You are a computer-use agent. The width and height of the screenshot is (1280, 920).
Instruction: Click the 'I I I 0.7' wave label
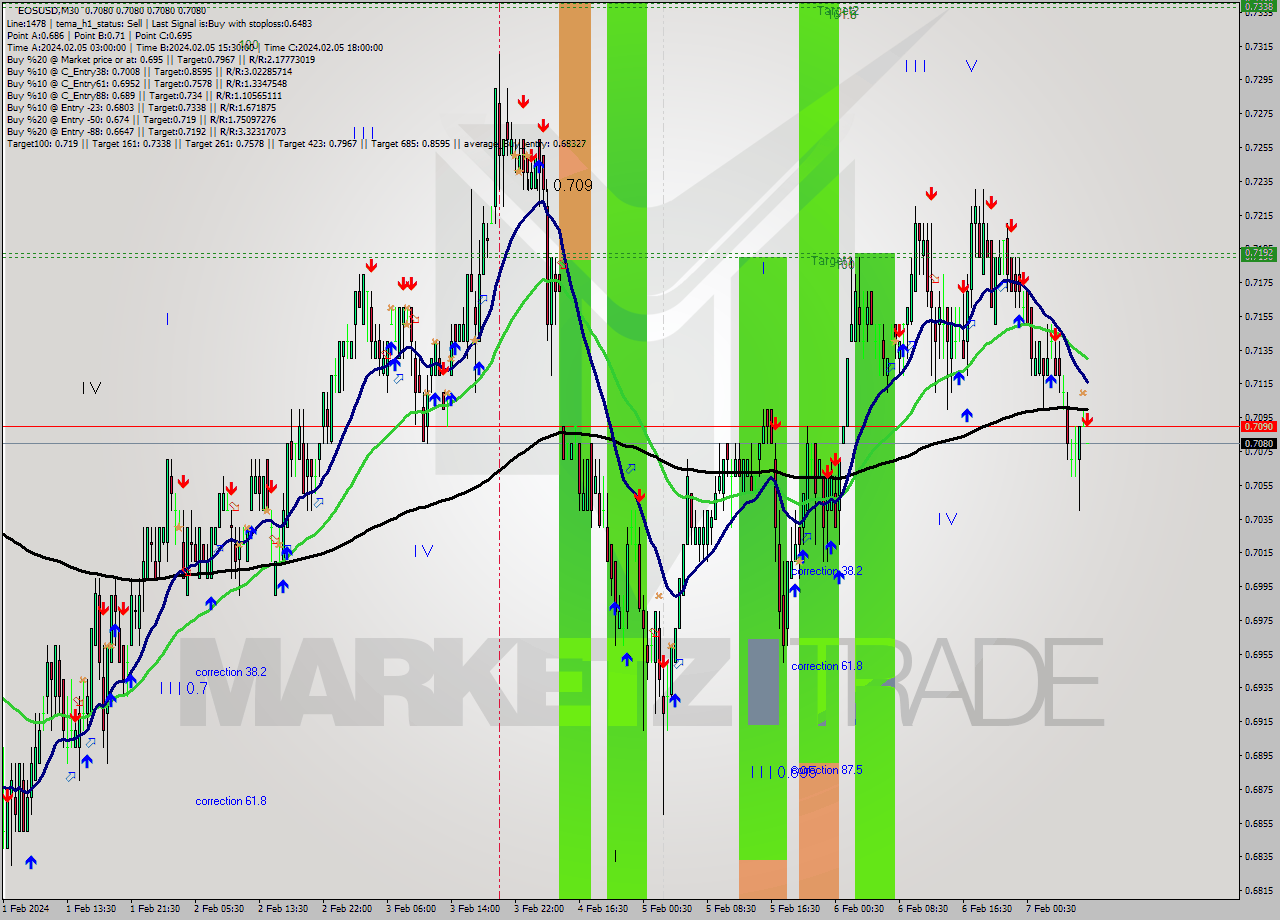183,688
